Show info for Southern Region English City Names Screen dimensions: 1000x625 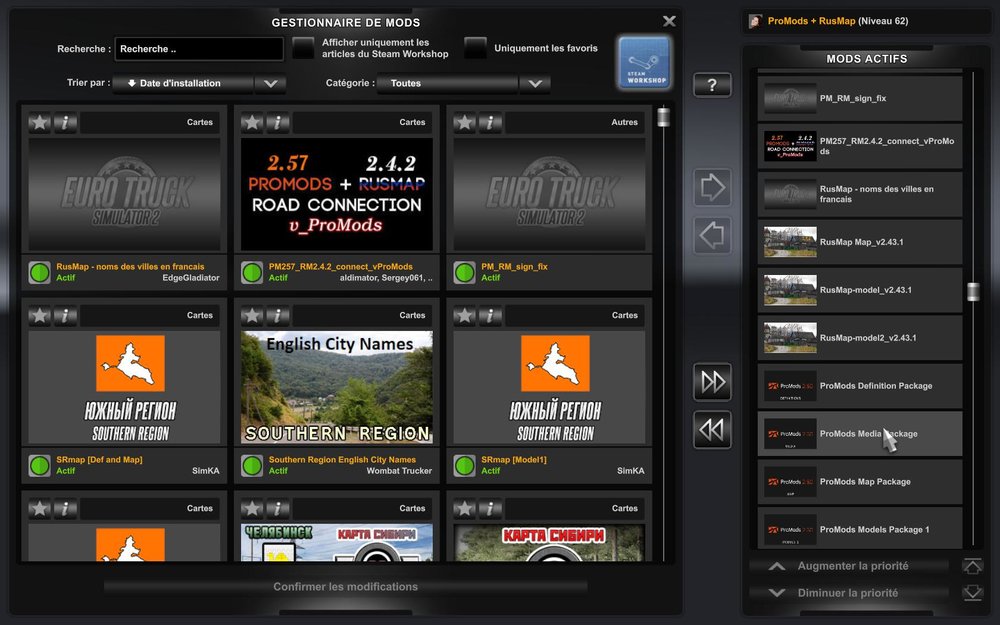[277, 315]
